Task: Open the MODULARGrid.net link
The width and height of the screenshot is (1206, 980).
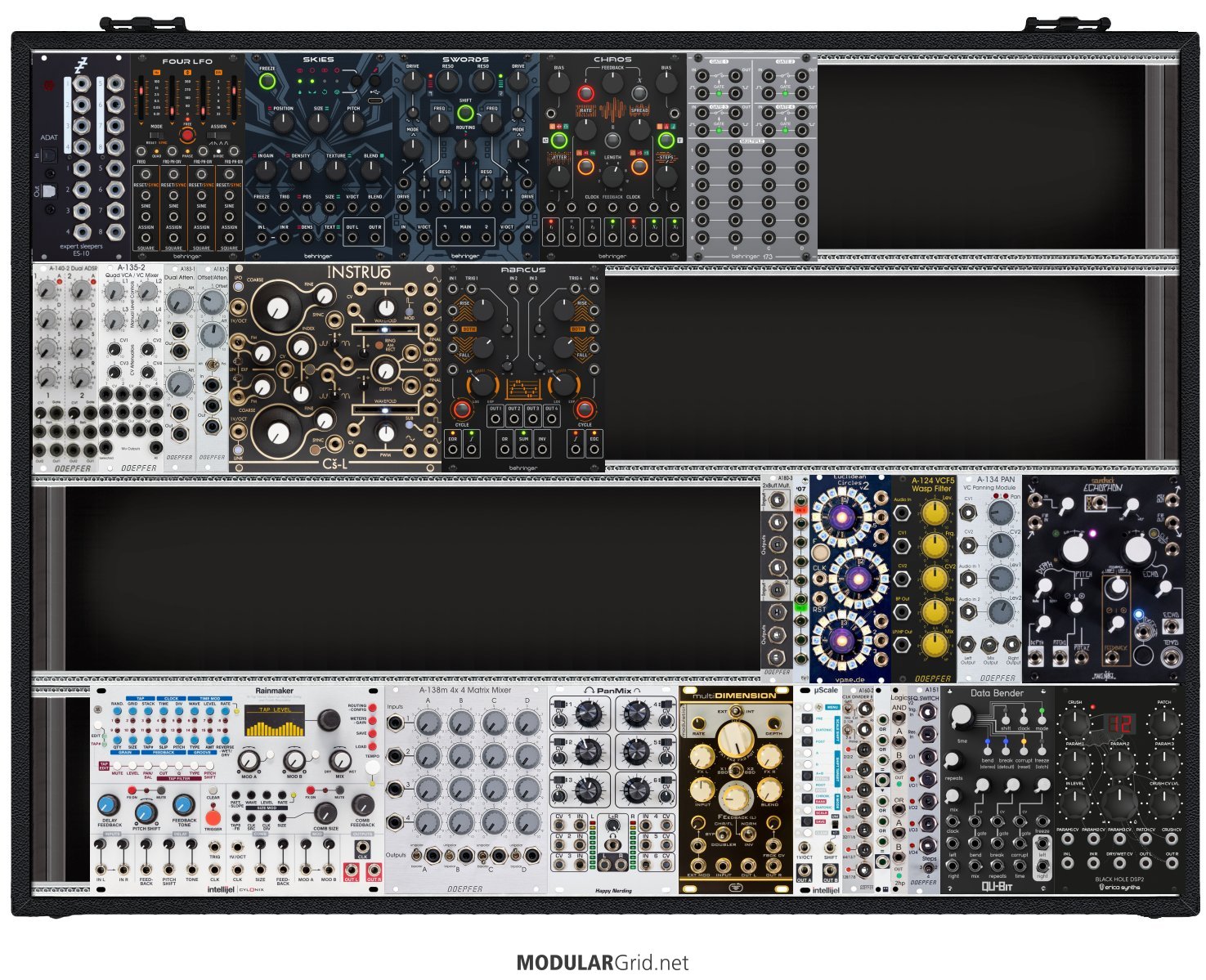Action: click(603, 963)
